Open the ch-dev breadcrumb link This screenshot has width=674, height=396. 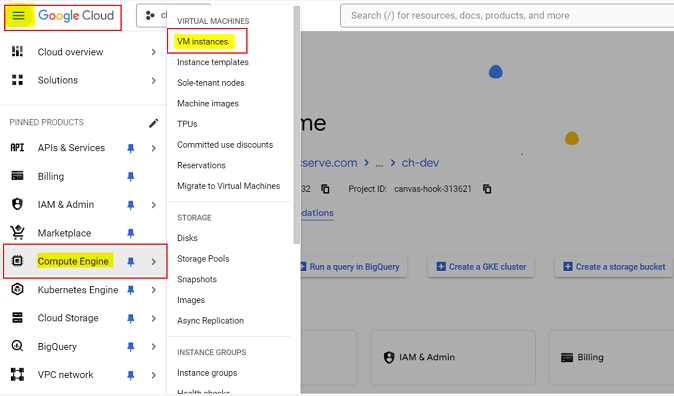[420, 163]
